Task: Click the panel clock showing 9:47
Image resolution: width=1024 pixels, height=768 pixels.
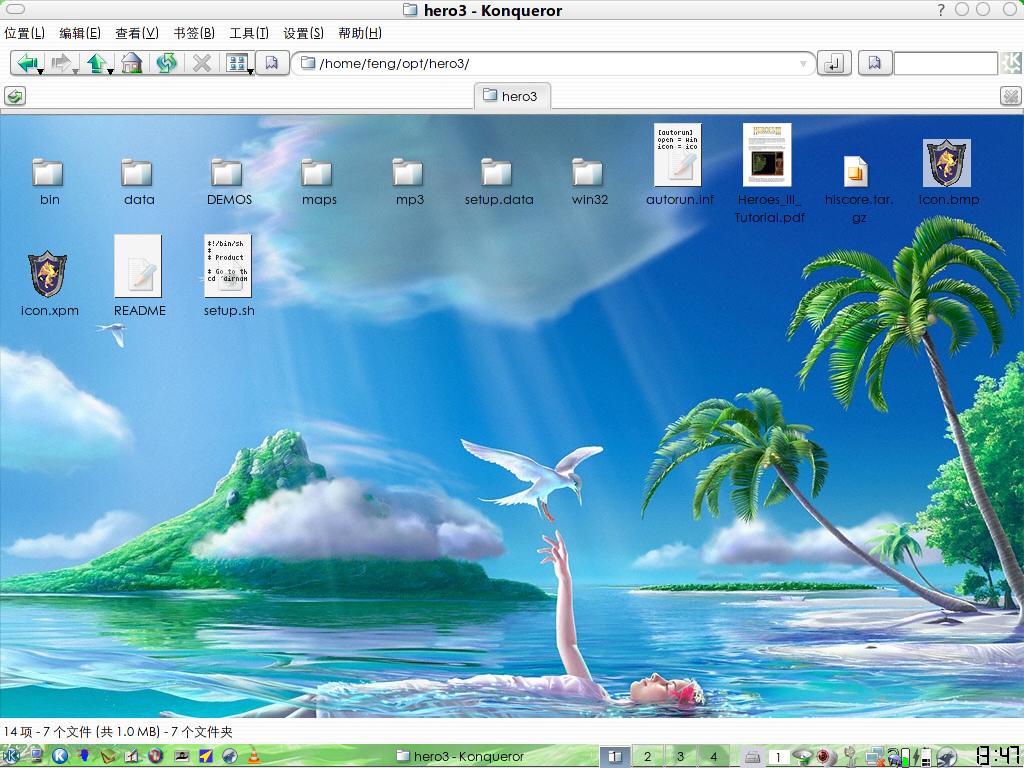Action: point(997,756)
